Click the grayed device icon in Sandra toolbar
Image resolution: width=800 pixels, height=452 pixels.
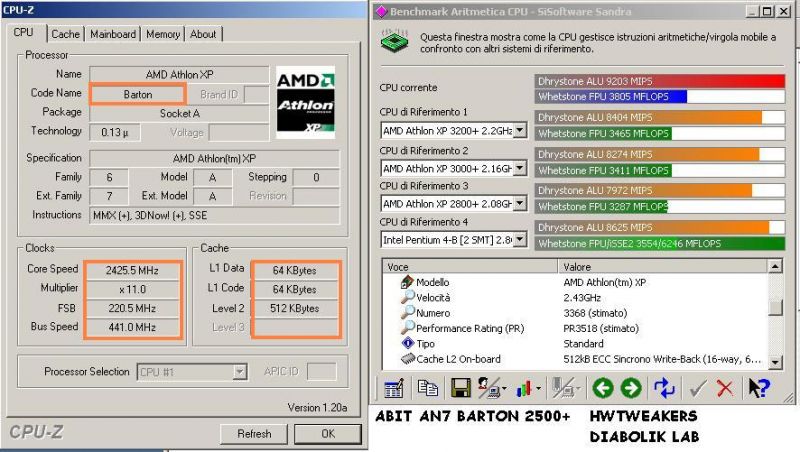[x=564, y=389]
